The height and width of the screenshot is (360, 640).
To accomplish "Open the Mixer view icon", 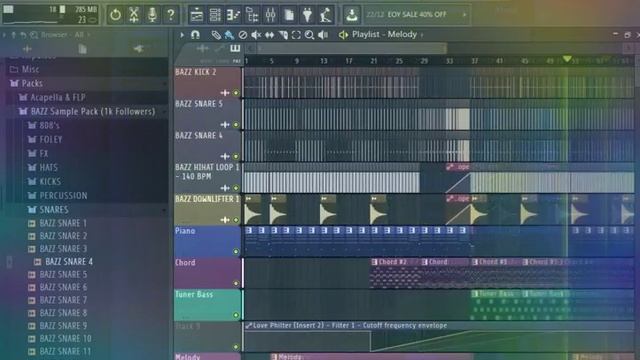I will 270,15.
